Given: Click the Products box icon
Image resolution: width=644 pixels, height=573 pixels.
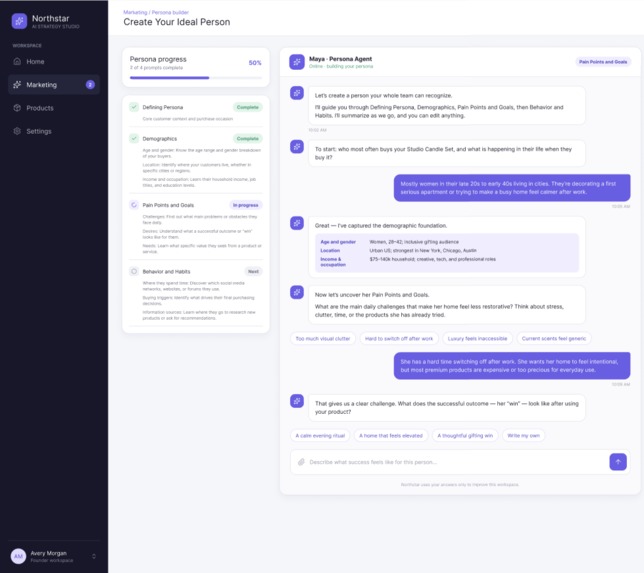Looking at the screenshot, I should pyautogui.click(x=17, y=108).
